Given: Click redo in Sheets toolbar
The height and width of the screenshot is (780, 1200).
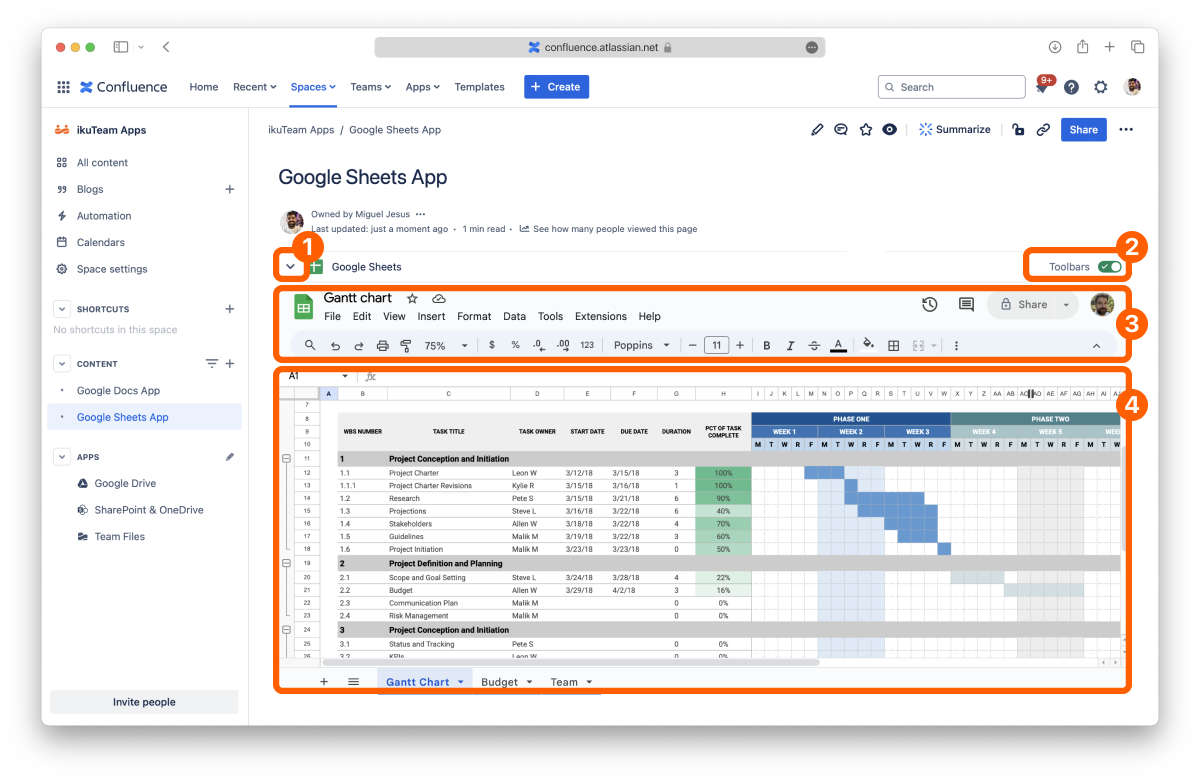Looking at the screenshot, I should click(359, 346).
